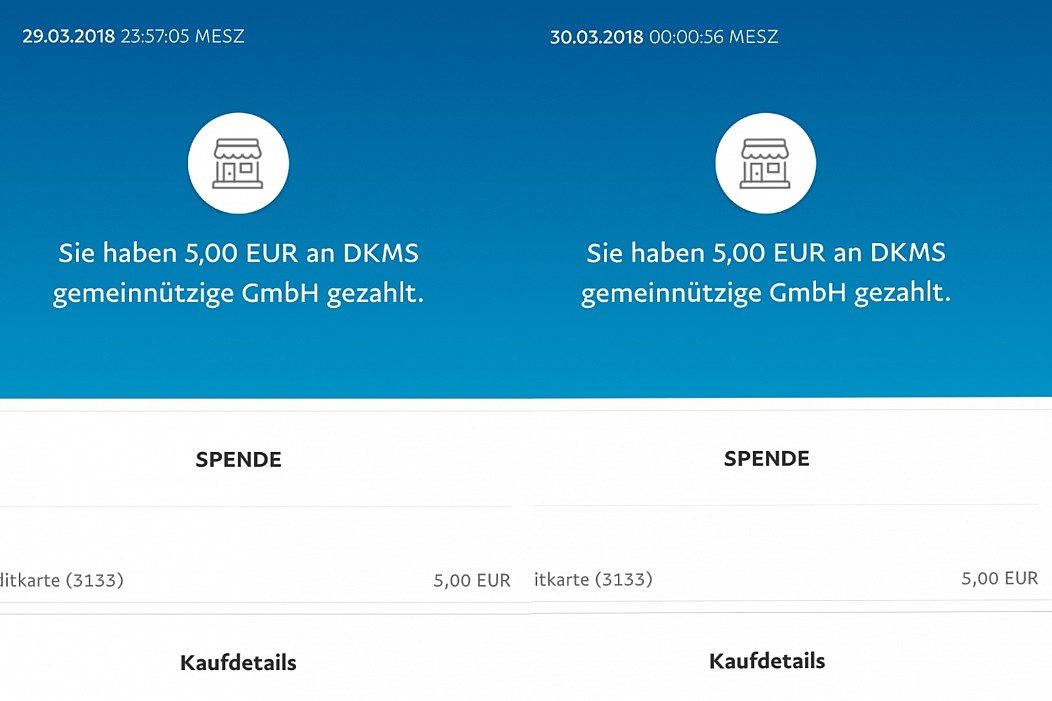
Task: Click 'gemeinnützige GmbH gezahlt.' line on right
Action: 766,293
